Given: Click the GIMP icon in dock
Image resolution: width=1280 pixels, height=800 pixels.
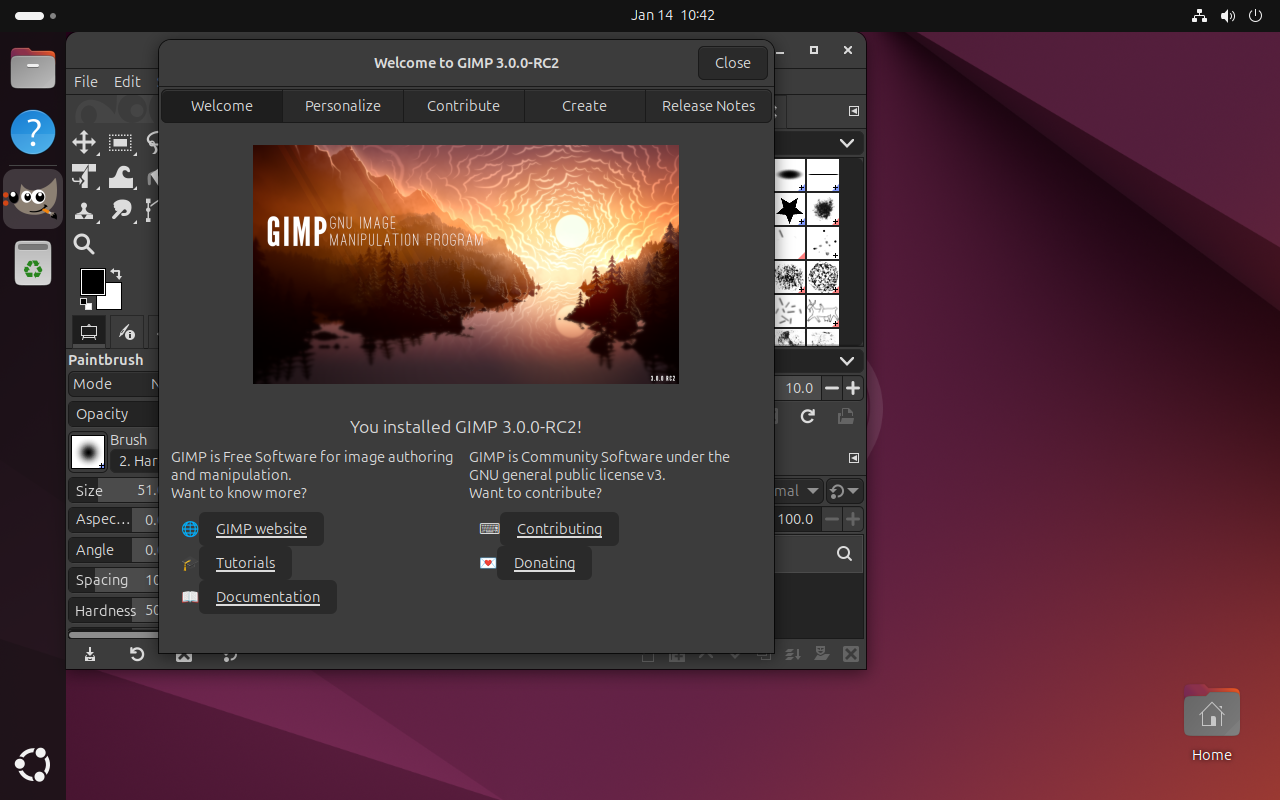Looking at the screenshot, I should [34, 199].
